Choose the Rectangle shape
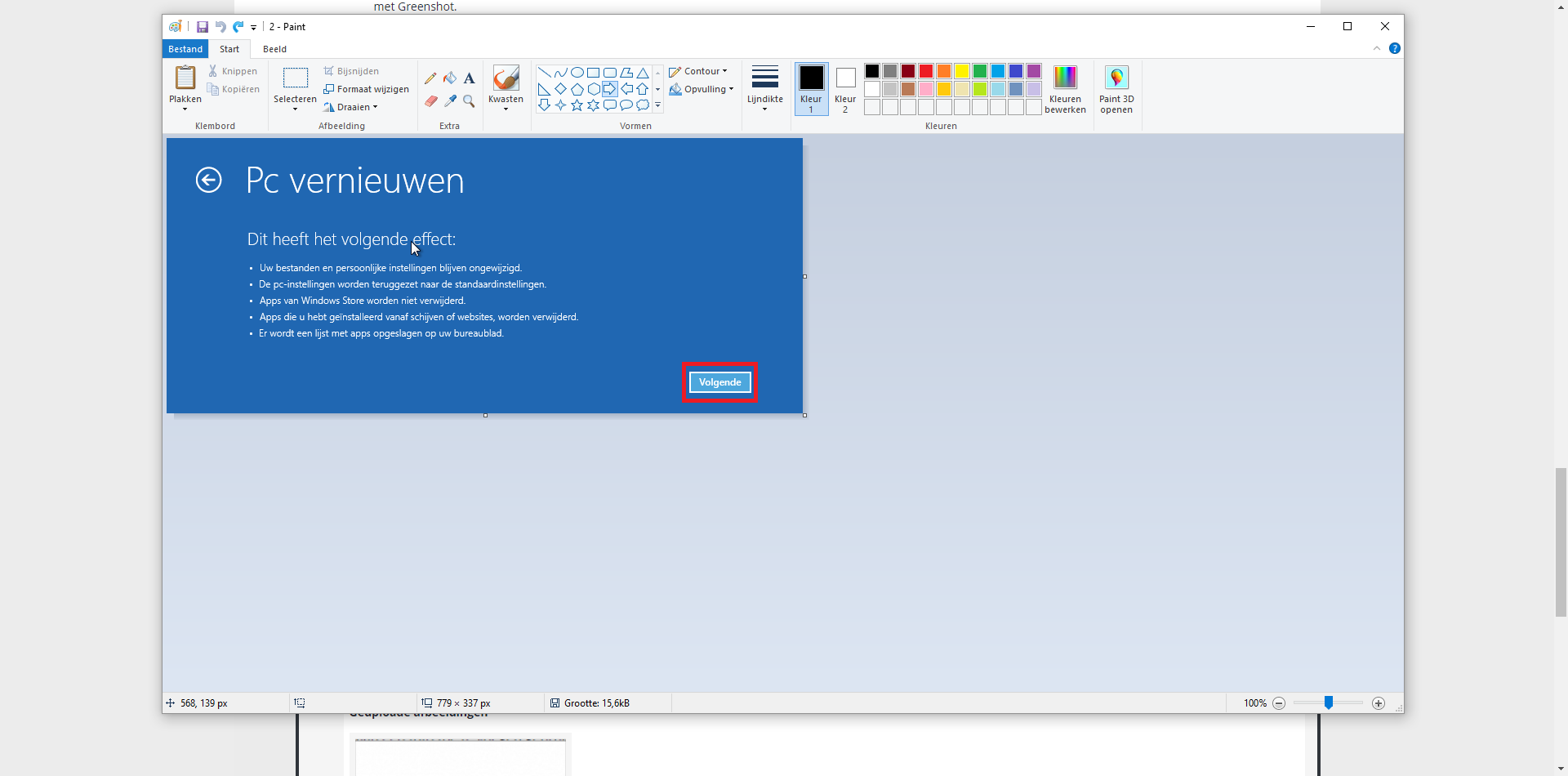The height and width of the screenshot is (776, 1568). 594,73
